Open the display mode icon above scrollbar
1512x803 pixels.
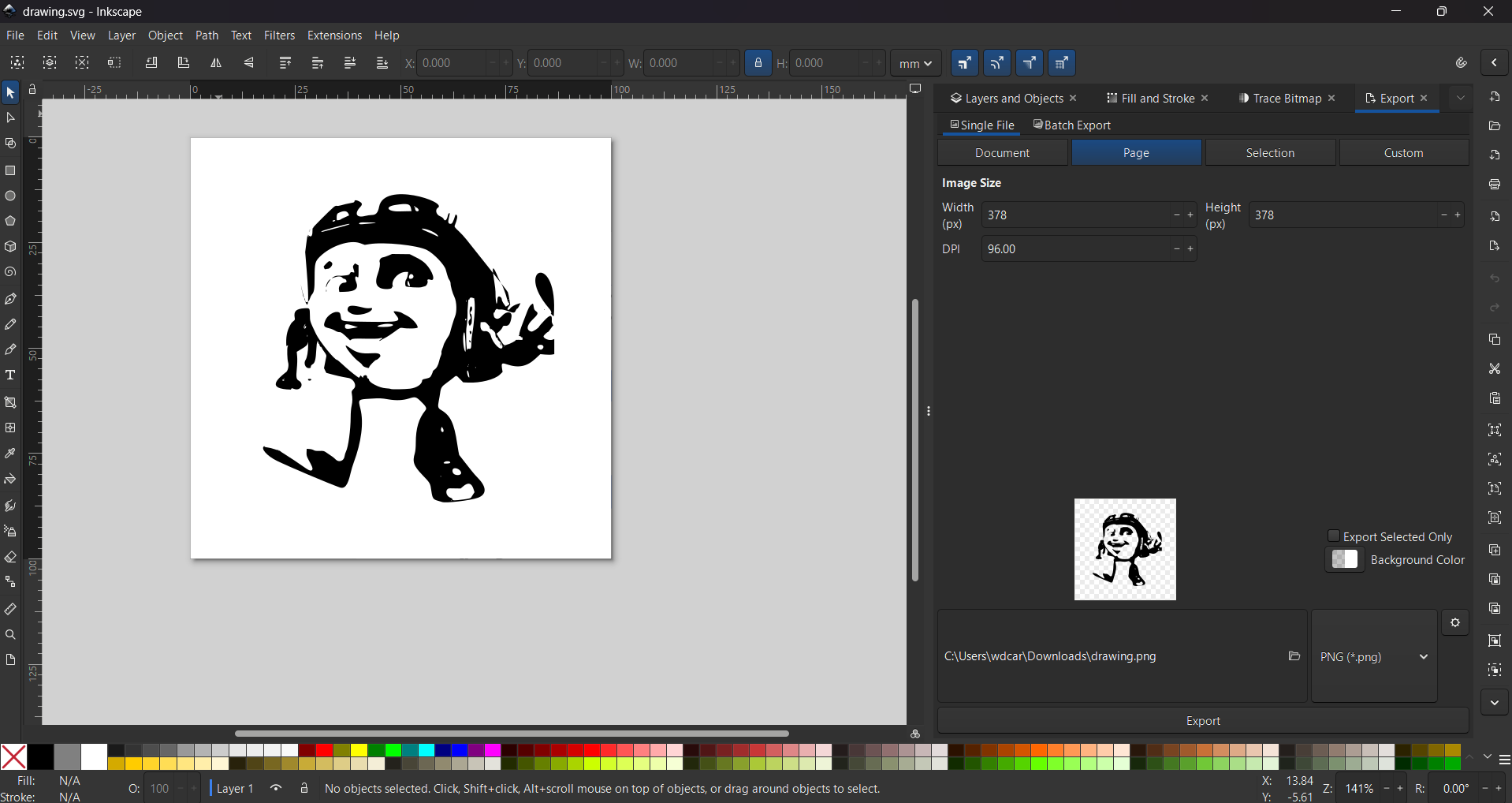(915, 89)
